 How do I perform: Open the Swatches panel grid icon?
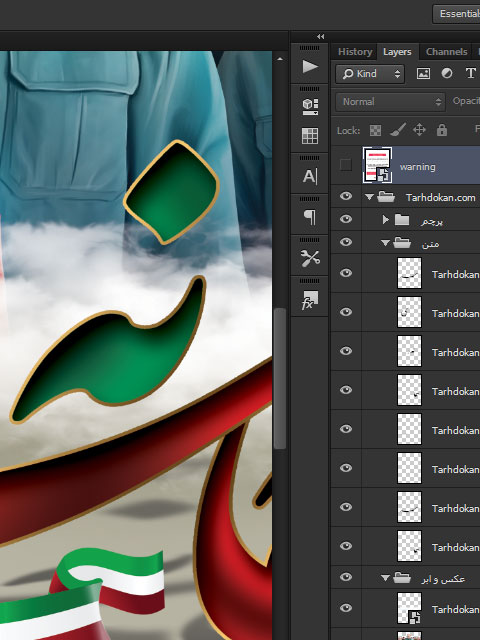tap(310, 136)
